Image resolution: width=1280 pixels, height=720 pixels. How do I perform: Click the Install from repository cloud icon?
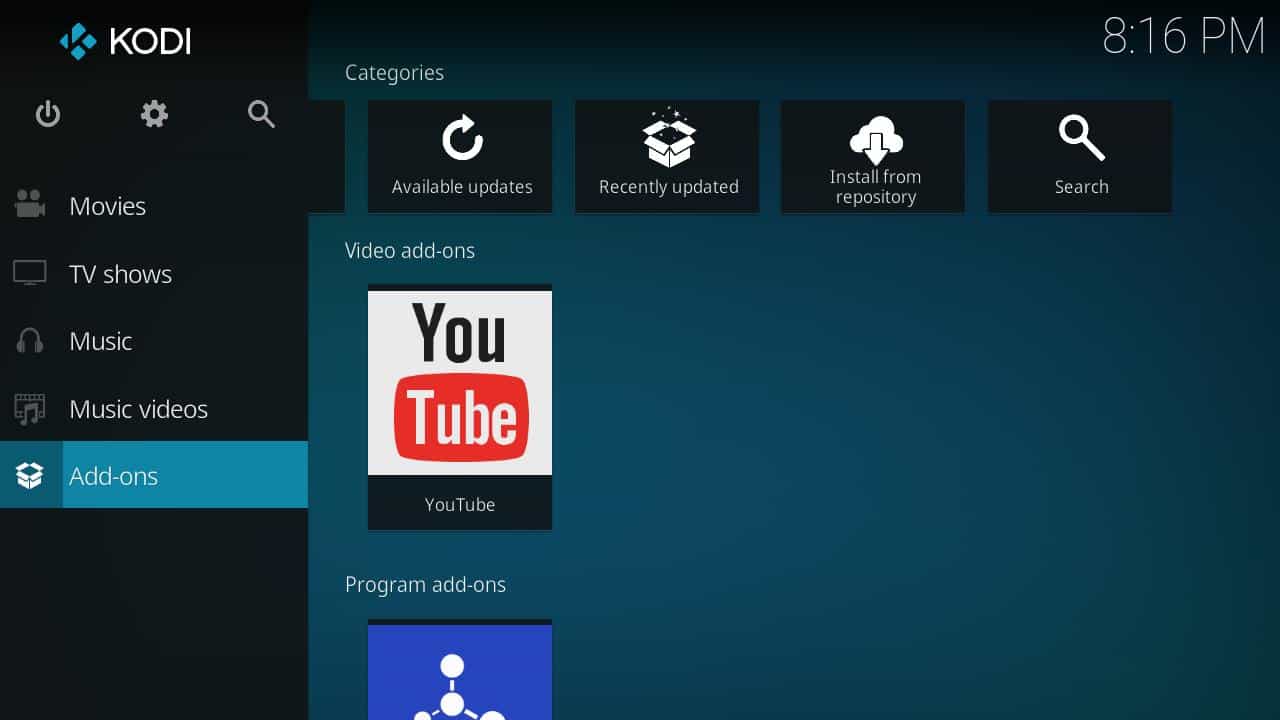tap(876, 140)
